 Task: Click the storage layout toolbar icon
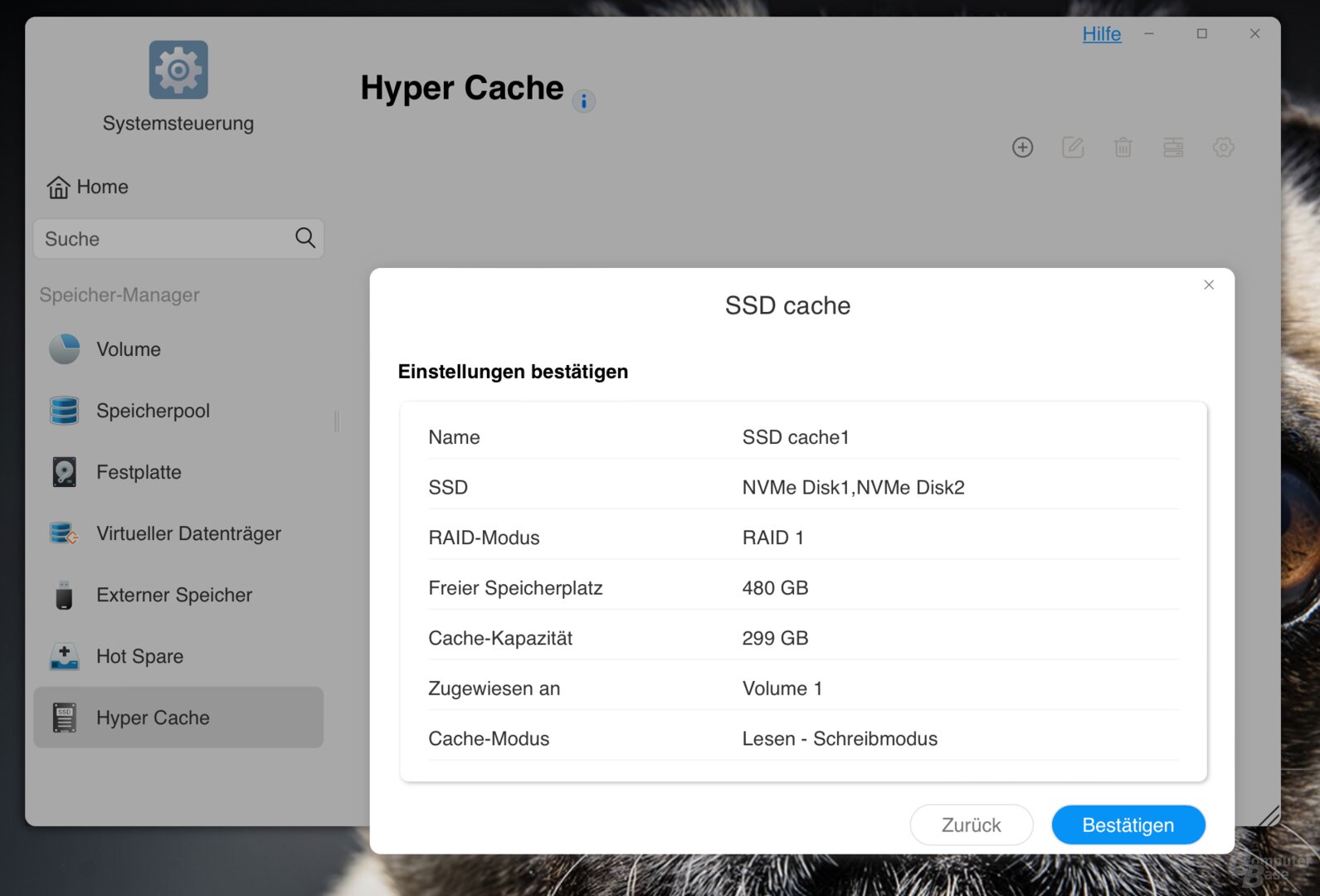tap(1173, 148)
